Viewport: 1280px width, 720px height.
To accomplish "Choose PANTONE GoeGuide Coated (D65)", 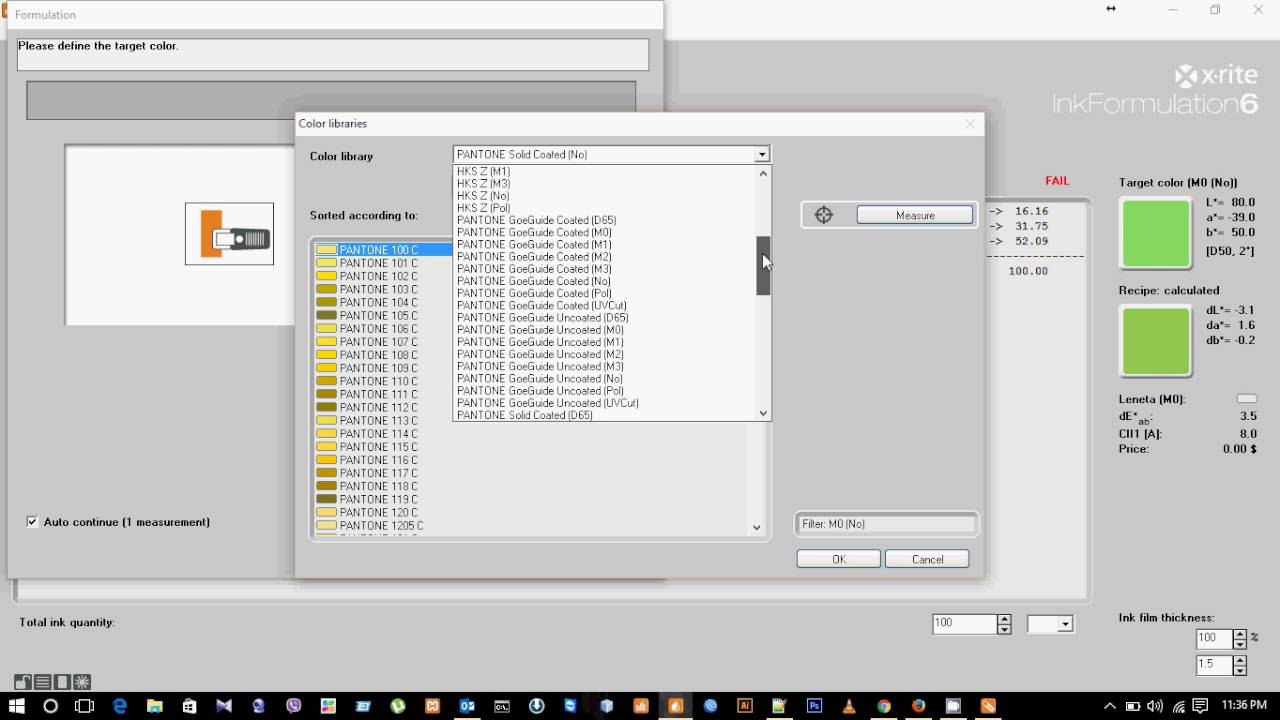I will (x=537, y=220).
